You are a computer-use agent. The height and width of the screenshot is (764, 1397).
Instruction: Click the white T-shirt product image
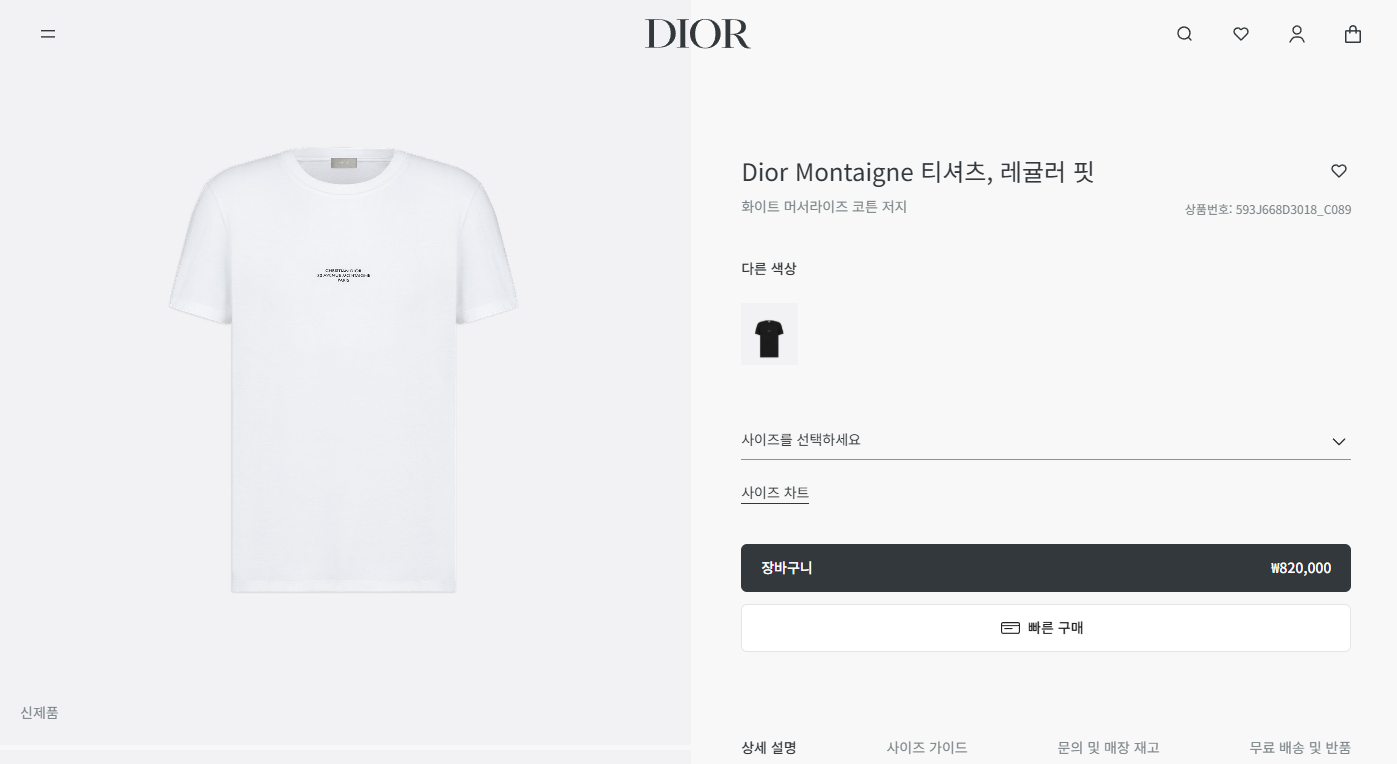click(x=343, y=370)
